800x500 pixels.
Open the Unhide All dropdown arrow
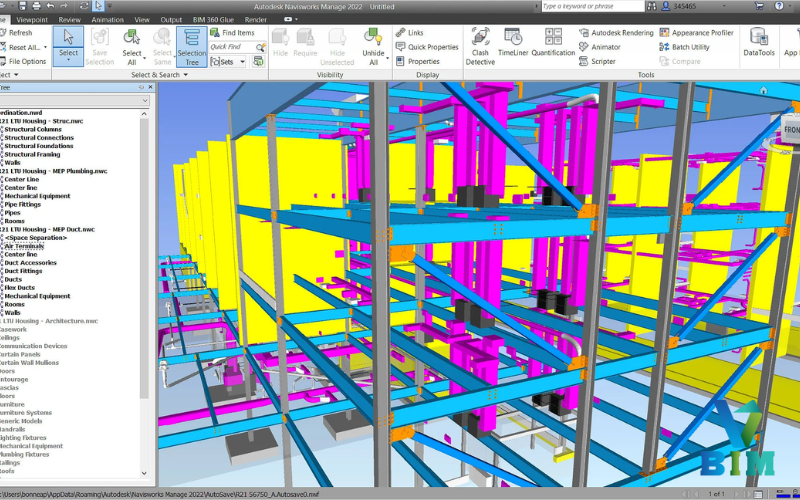point(387,58)
